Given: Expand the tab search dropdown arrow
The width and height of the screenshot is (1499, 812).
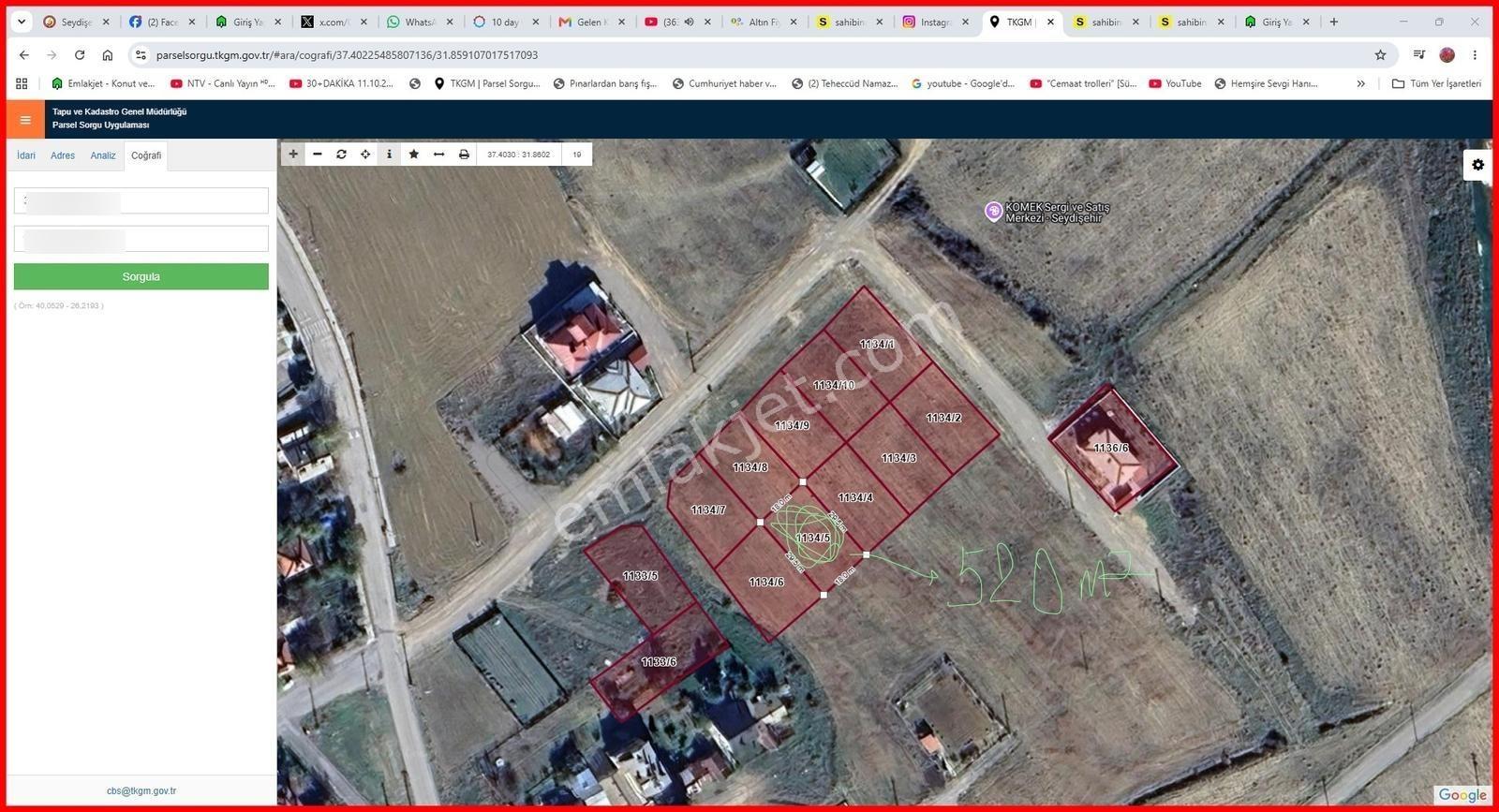Looking at the screenshot, I should [x=22, y=22].
